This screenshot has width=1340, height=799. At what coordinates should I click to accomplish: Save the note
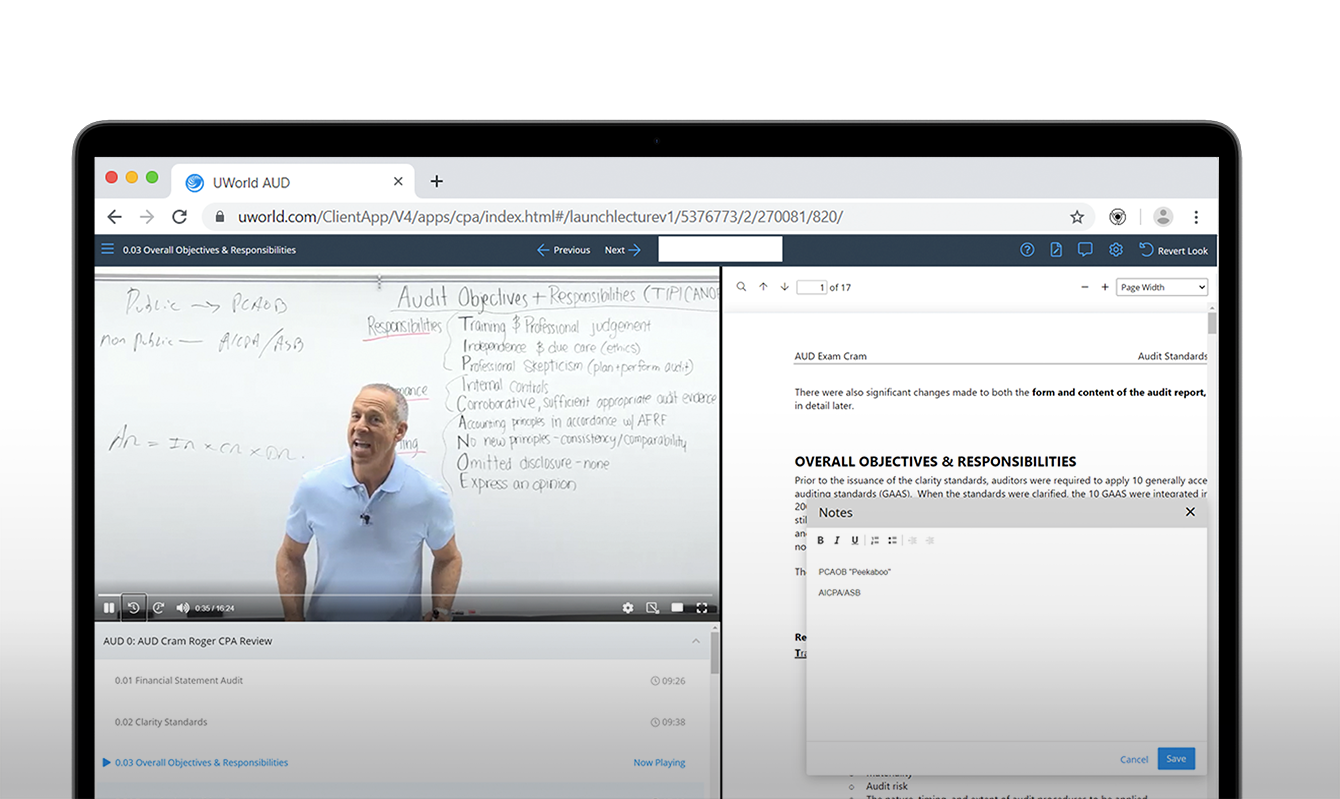[1176, 759]
